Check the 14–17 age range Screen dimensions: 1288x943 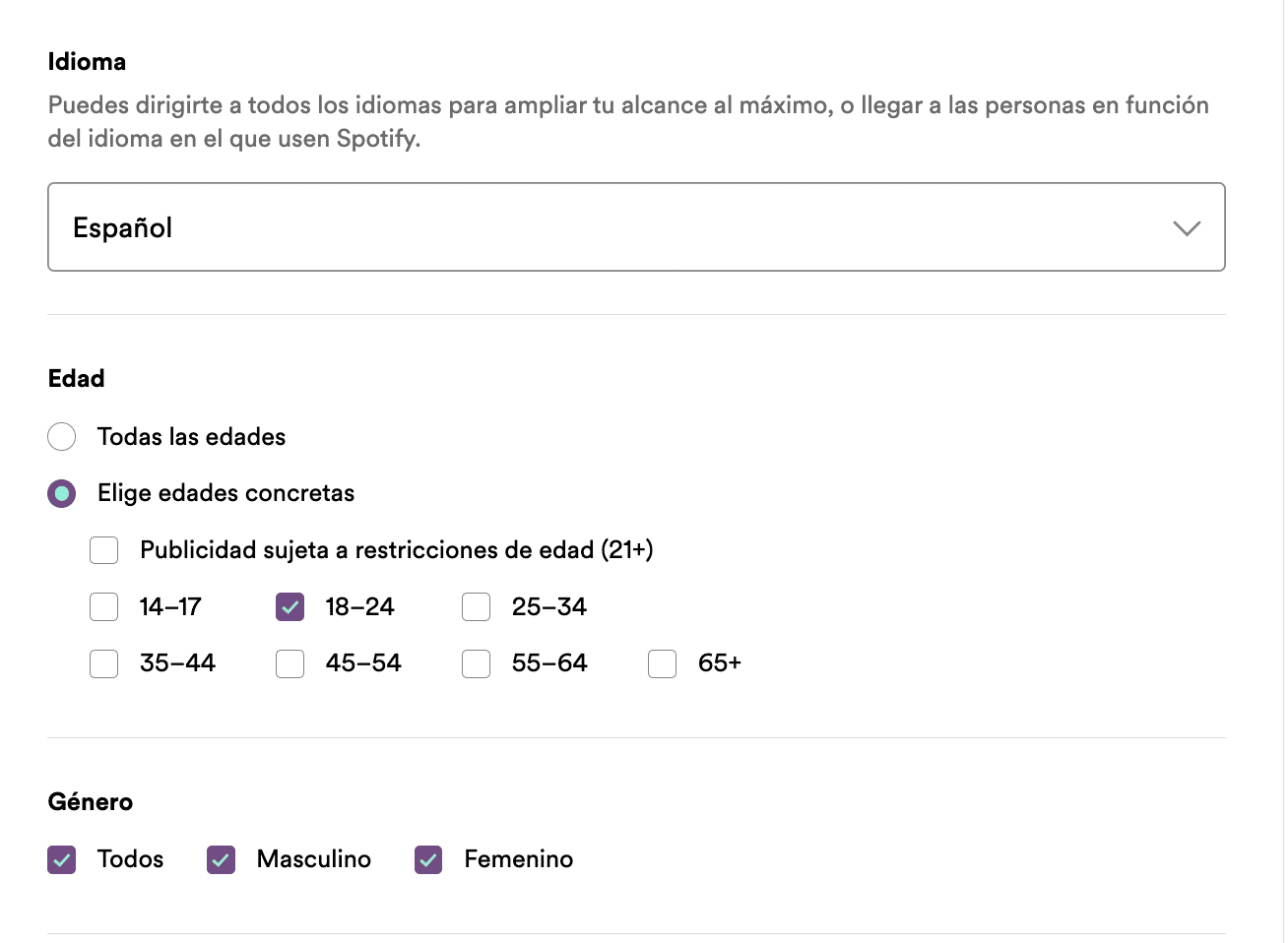103,607
